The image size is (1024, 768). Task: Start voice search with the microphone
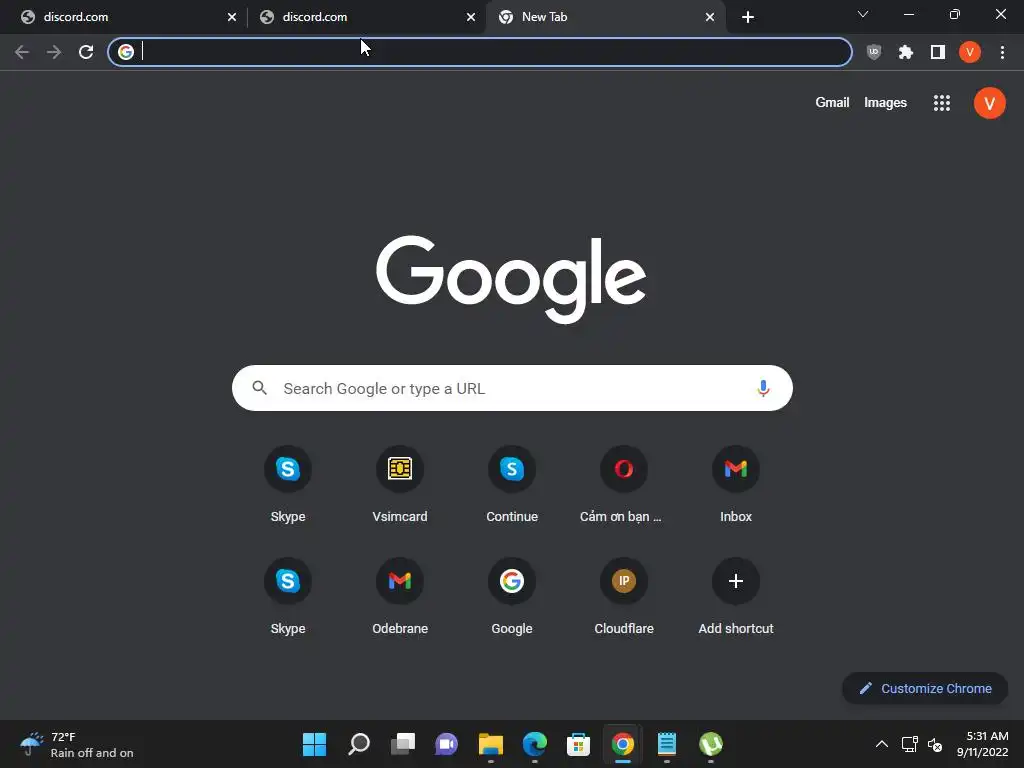[763, 388]
